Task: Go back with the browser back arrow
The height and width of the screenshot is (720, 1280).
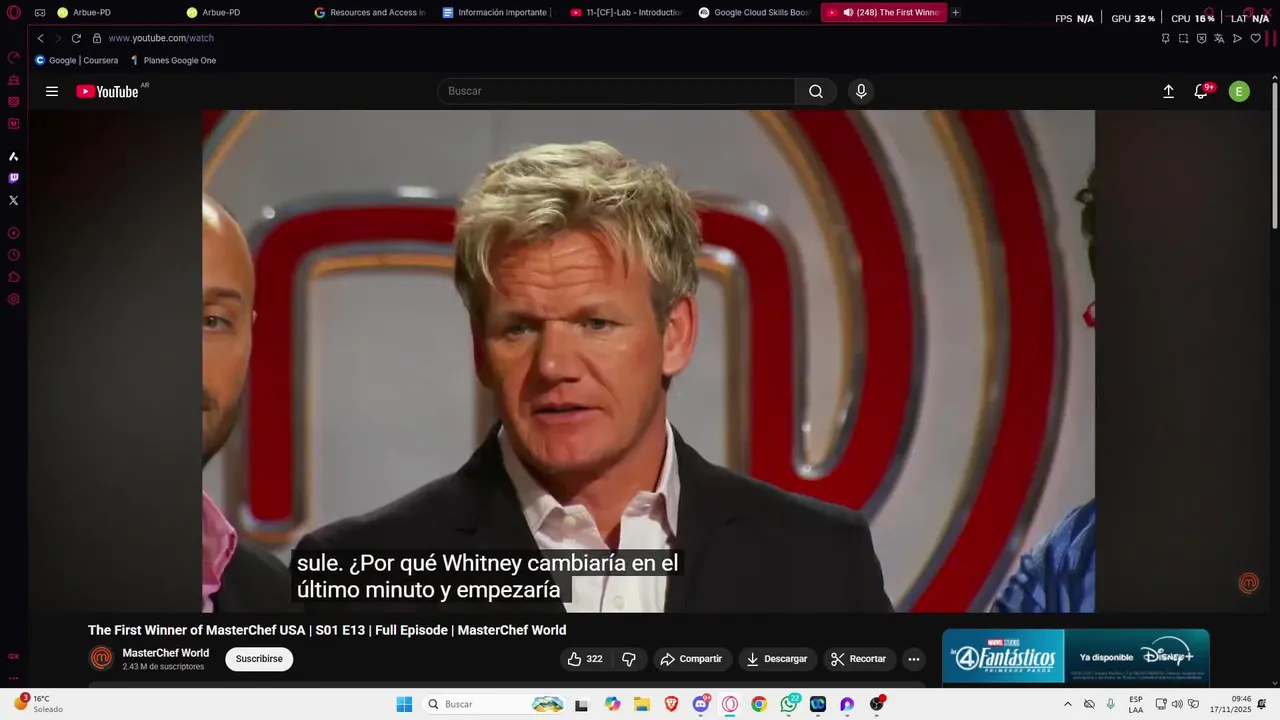Action: tap(40, 38)
